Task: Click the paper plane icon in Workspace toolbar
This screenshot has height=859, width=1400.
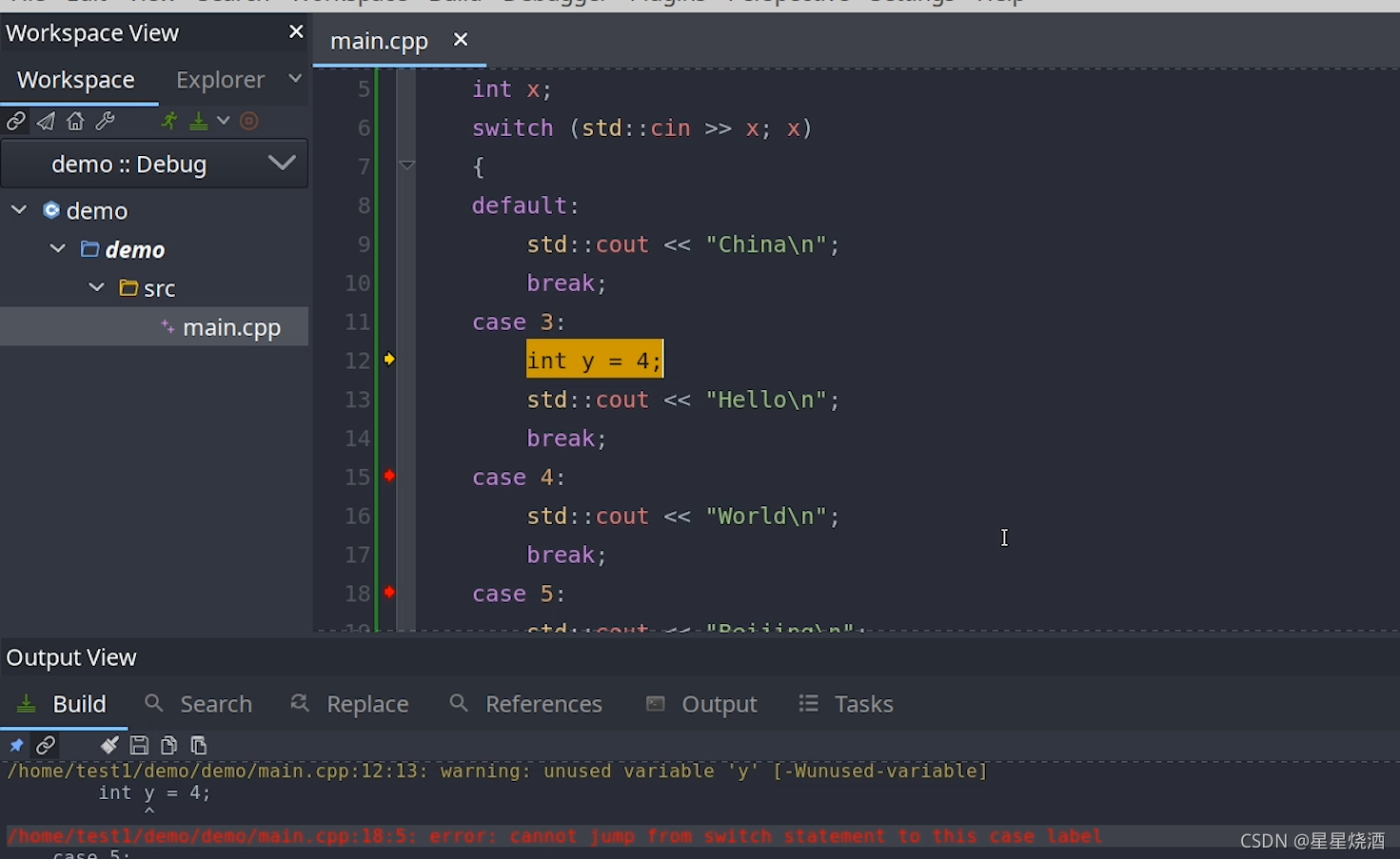Action: [x=46, y=121]
